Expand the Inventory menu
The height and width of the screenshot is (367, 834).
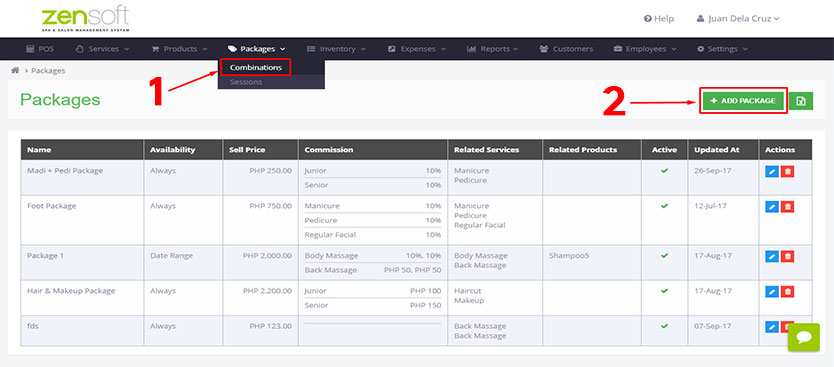pyautogui.click(x=336, y=49)
